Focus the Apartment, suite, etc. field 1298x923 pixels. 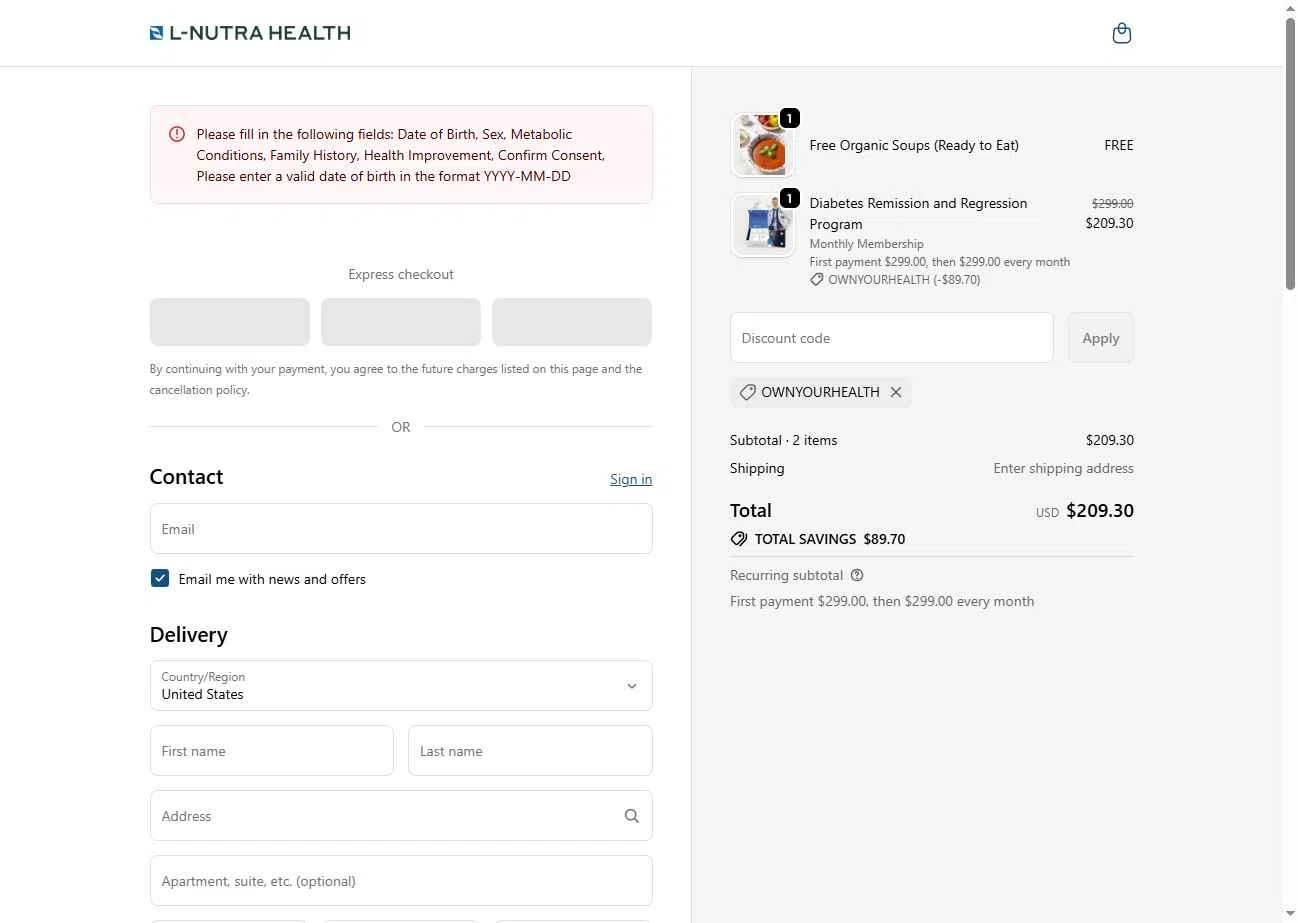coord(401,881)
